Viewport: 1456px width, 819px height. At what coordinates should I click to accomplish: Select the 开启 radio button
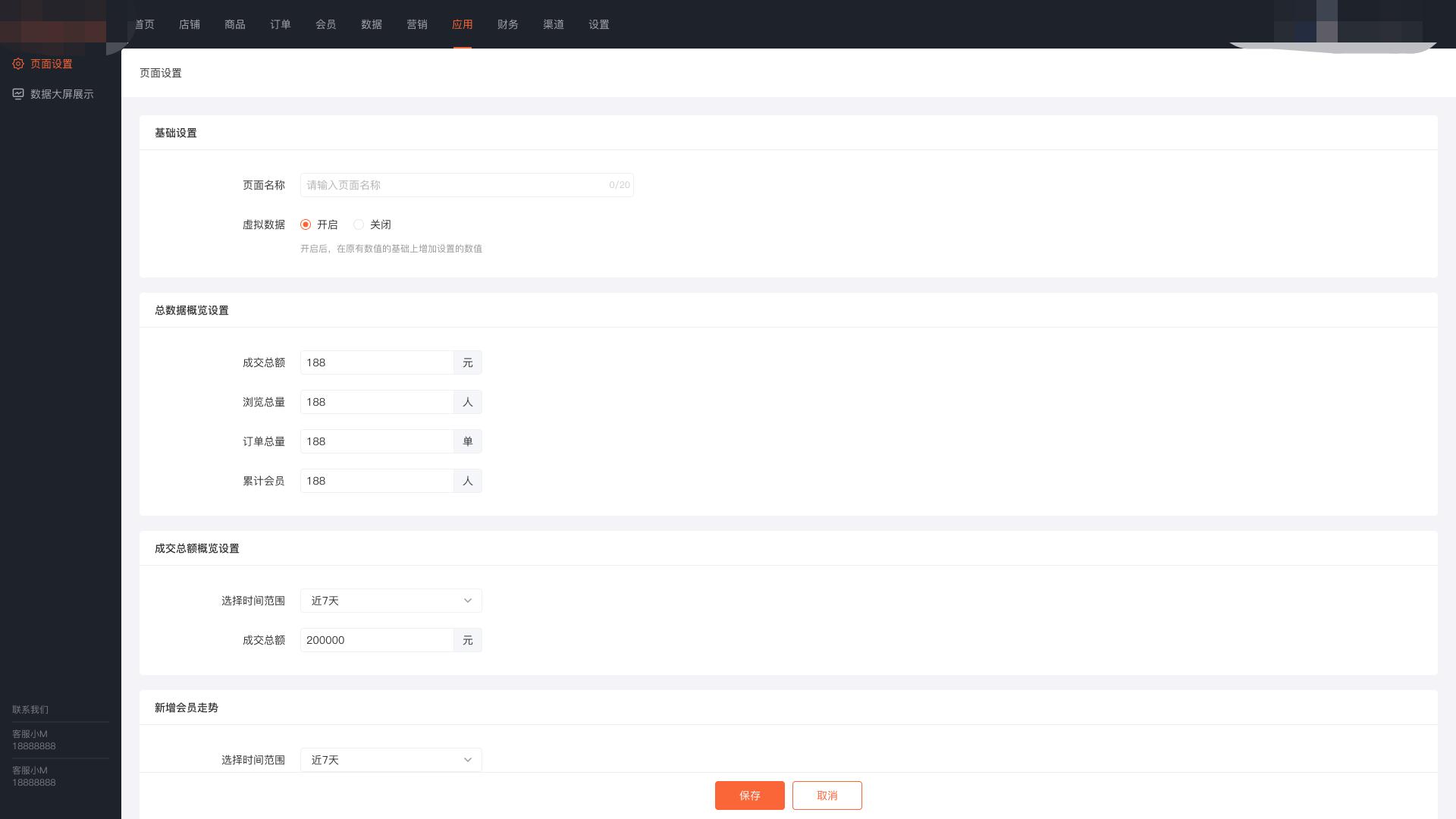click(306, 224)
